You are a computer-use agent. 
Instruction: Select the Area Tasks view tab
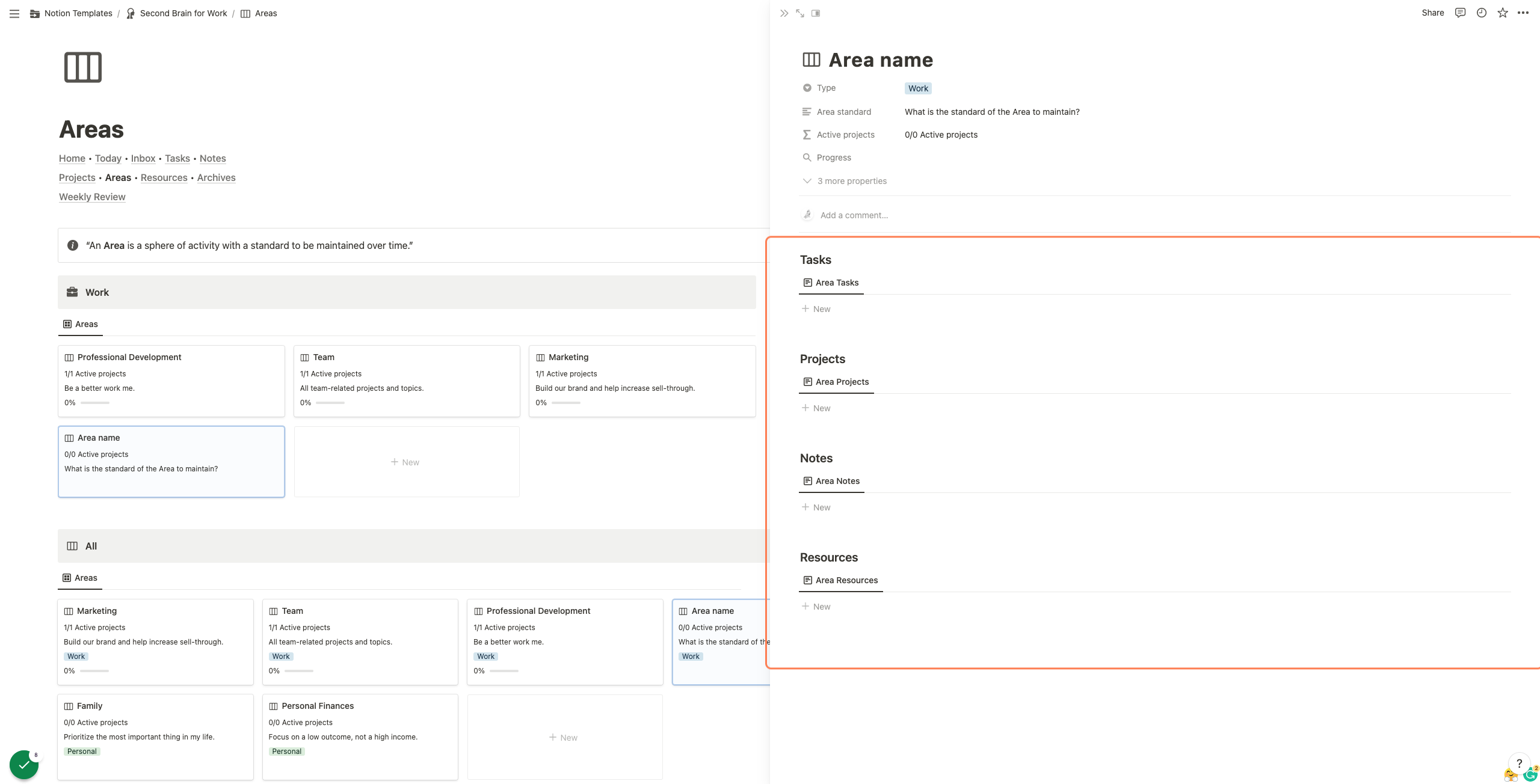tap(831, 283)
